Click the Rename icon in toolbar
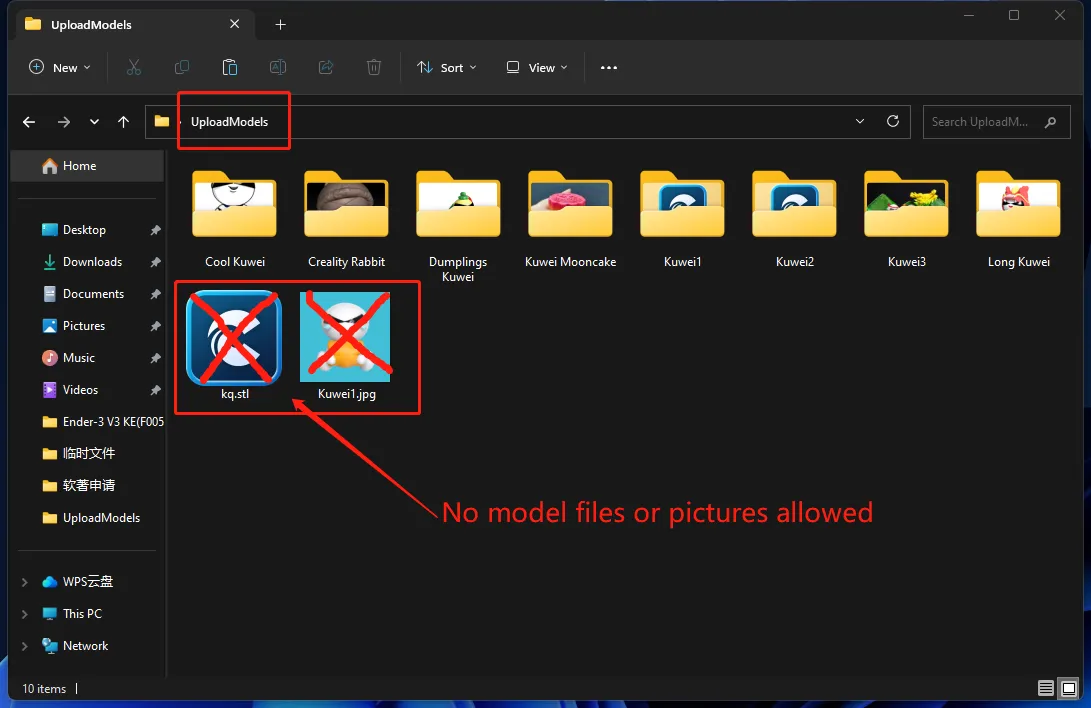This screenshot has width=1091, height=708. 278,67
